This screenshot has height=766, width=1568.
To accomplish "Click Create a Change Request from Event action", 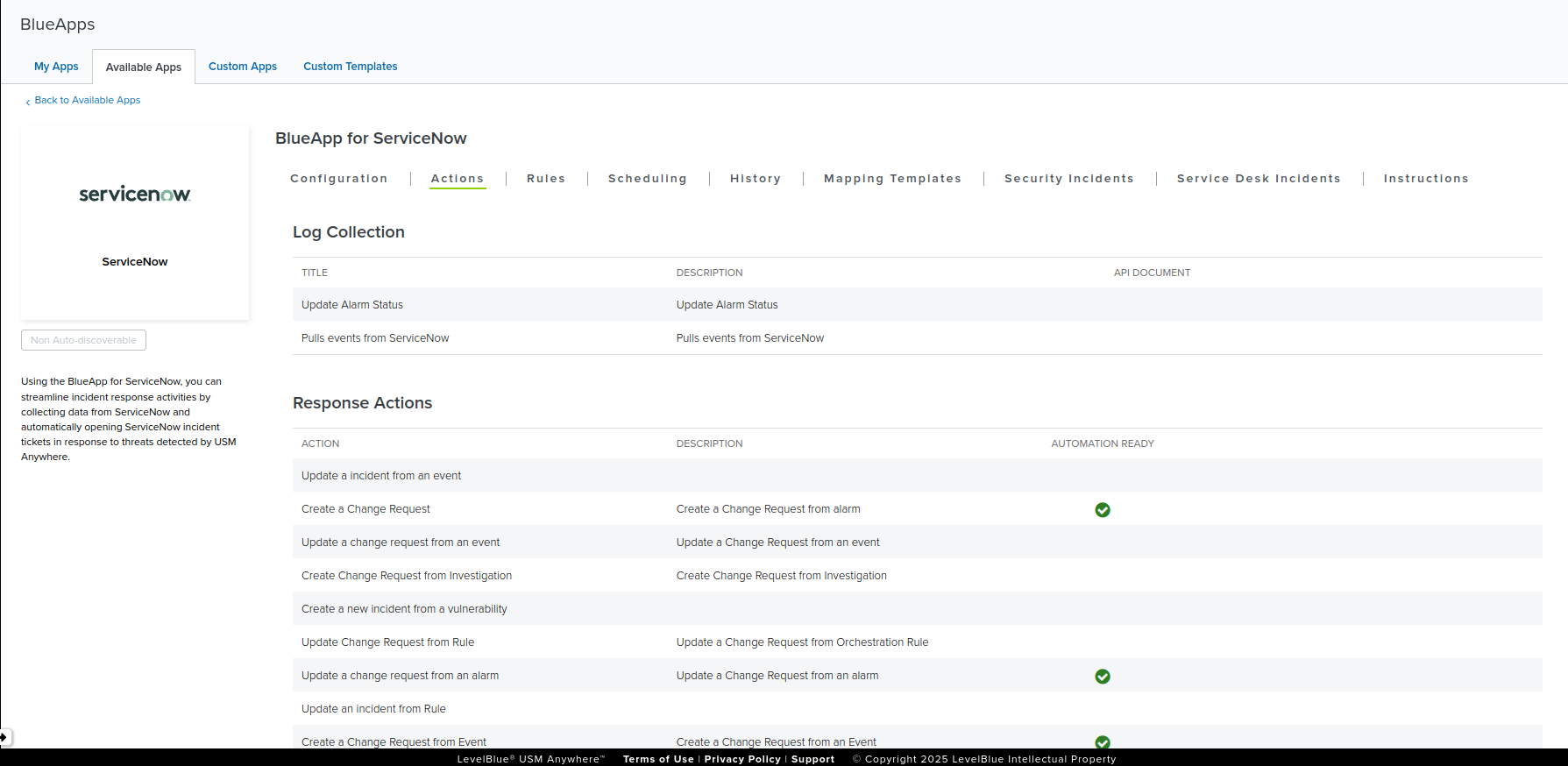I will (394, 741).
